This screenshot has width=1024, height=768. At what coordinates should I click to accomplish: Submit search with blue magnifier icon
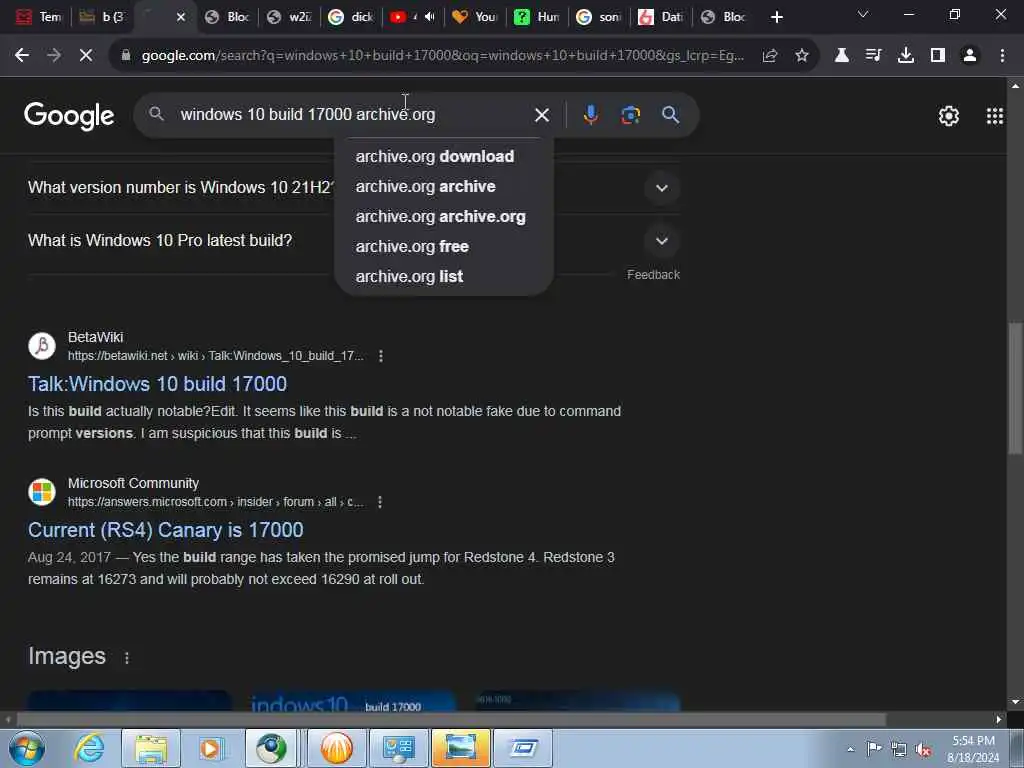(x=670, y=115)
